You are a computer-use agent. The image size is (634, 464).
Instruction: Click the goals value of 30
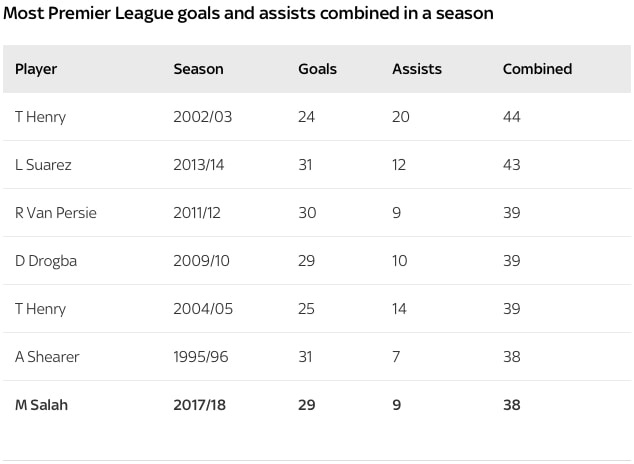[307, 213]
